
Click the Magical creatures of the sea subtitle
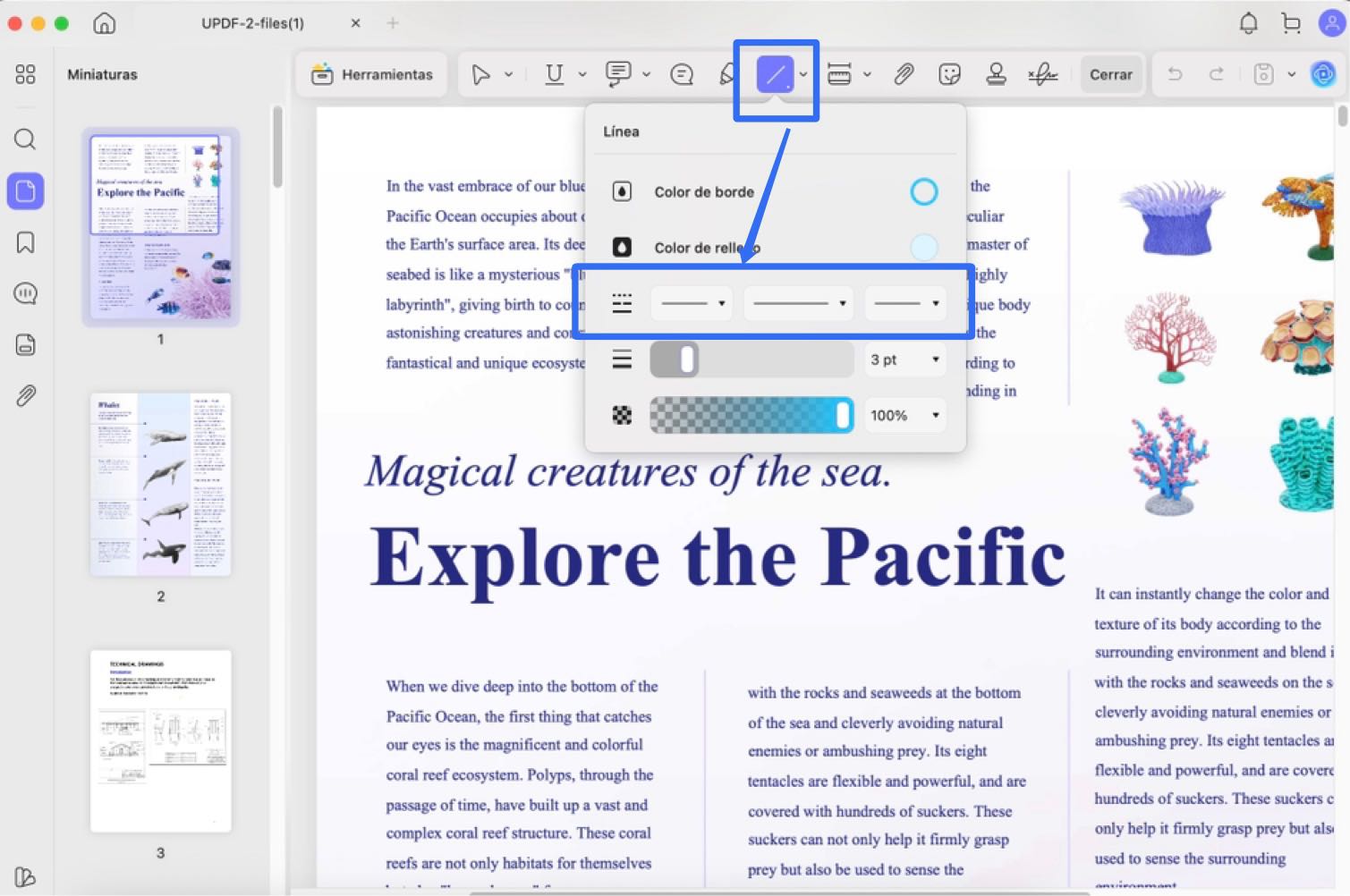[628, 471]
